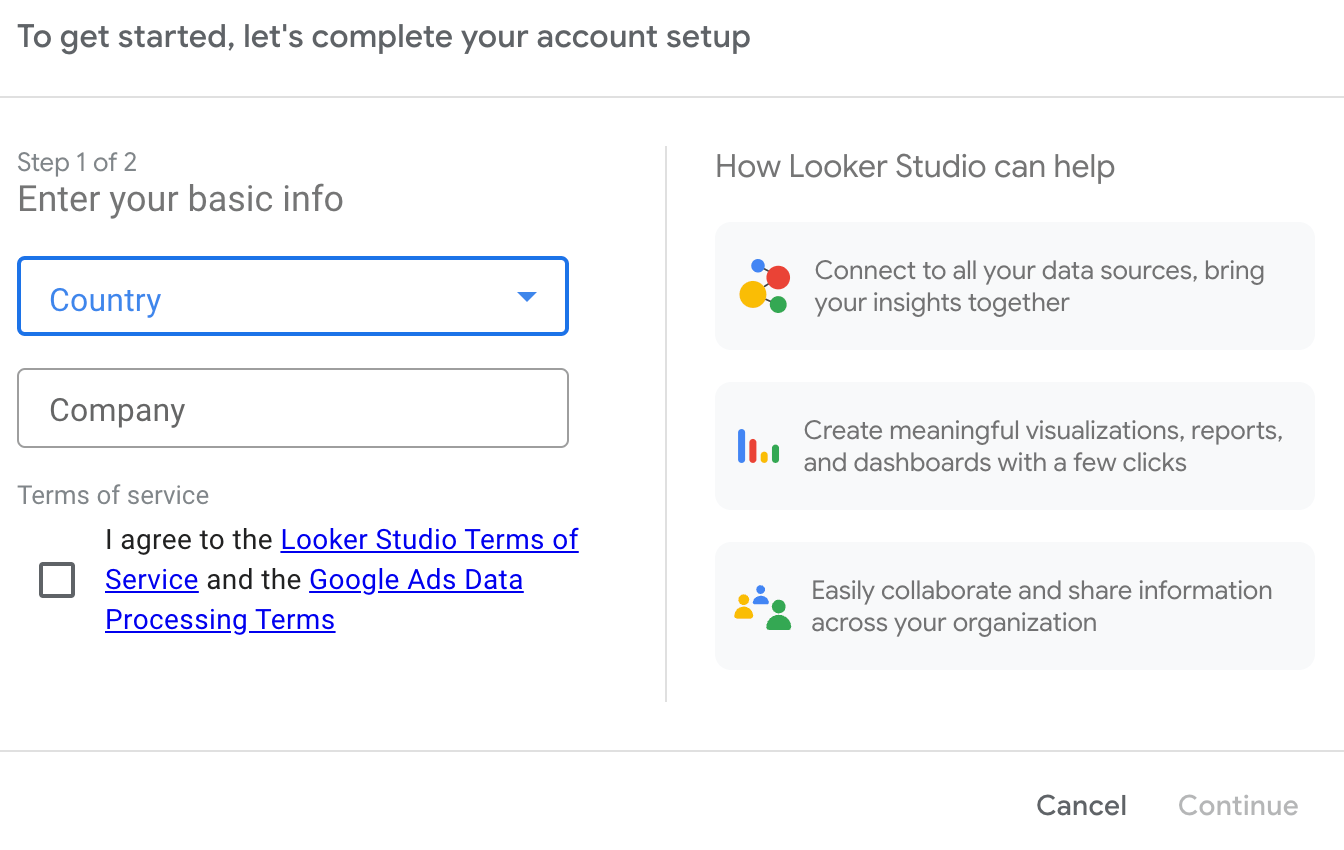Screen dimensions: 1344x850
Task: Click the colorful bar chart visualizations icon
Action: [758, 446]
